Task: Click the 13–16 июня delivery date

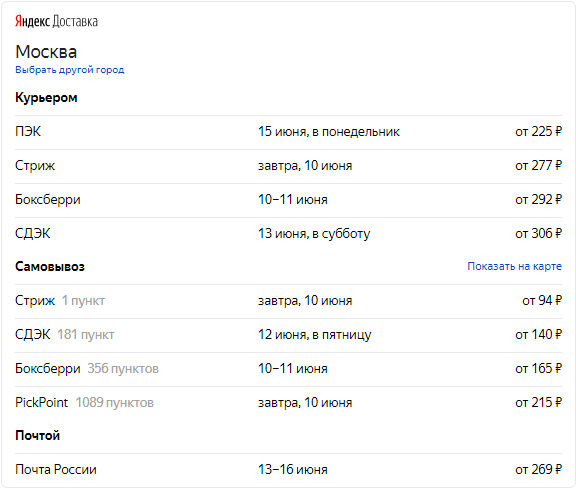Action: [293, 470]
